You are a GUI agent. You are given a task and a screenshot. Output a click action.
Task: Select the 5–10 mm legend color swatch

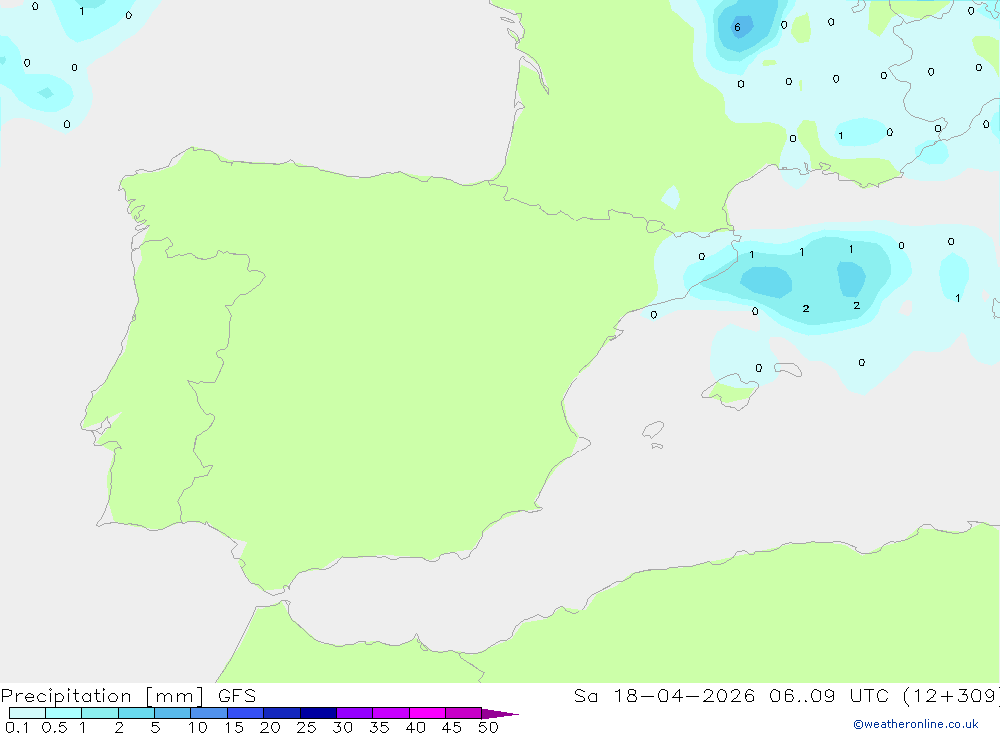pos(173,713)
